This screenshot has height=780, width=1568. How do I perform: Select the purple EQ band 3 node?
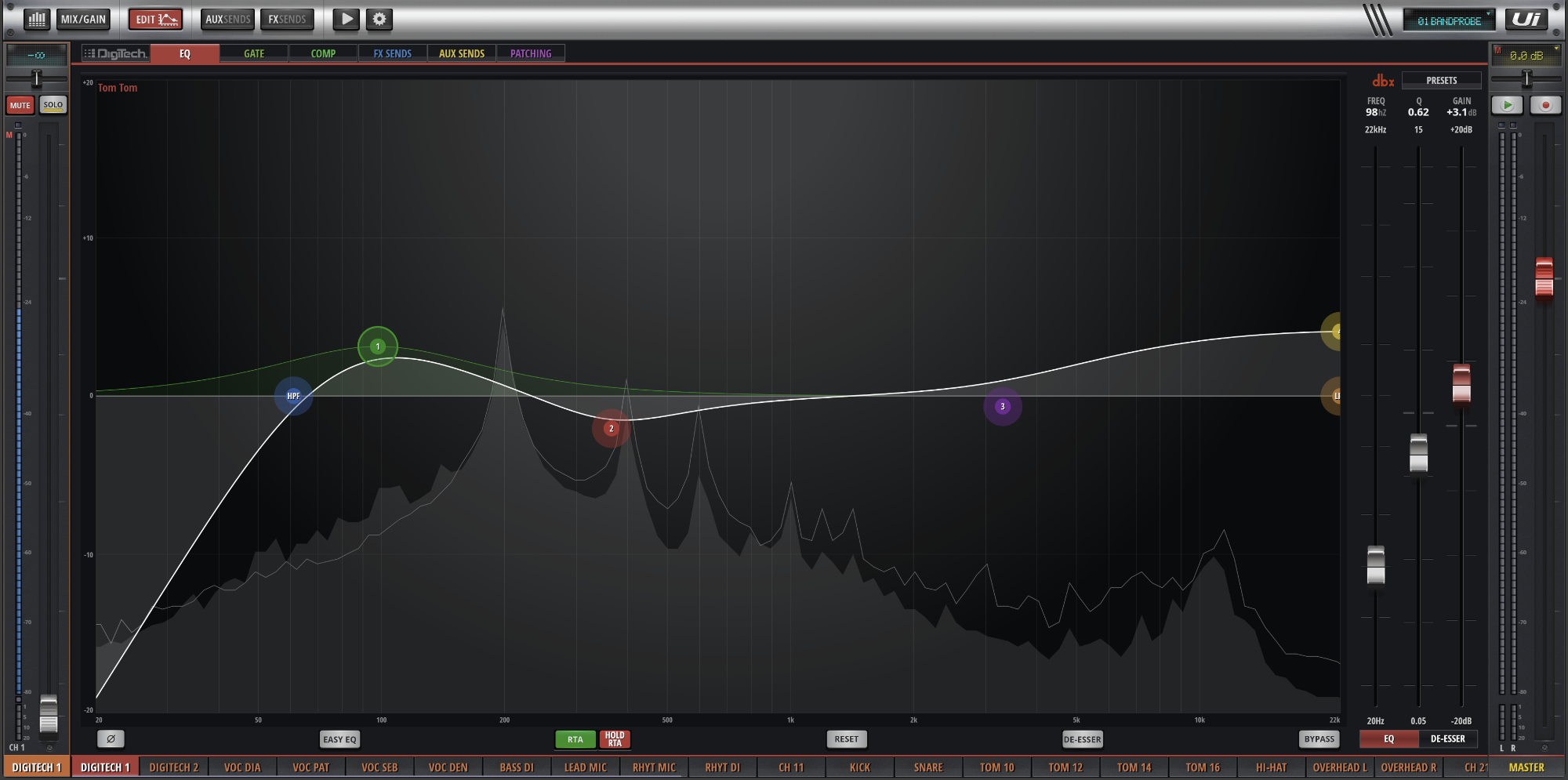[1002, 406]
